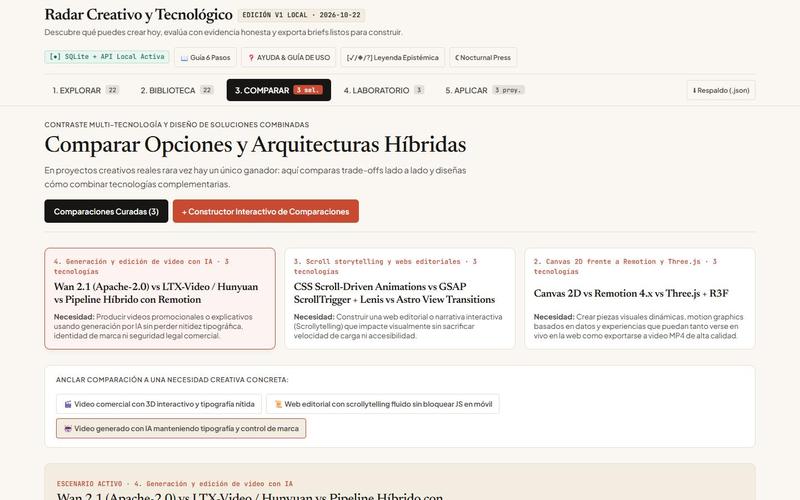Screen dimensions: 800x500
Task: Select the CSS Scroll-Driven Animations comparison card
Action: click(400, 298)
